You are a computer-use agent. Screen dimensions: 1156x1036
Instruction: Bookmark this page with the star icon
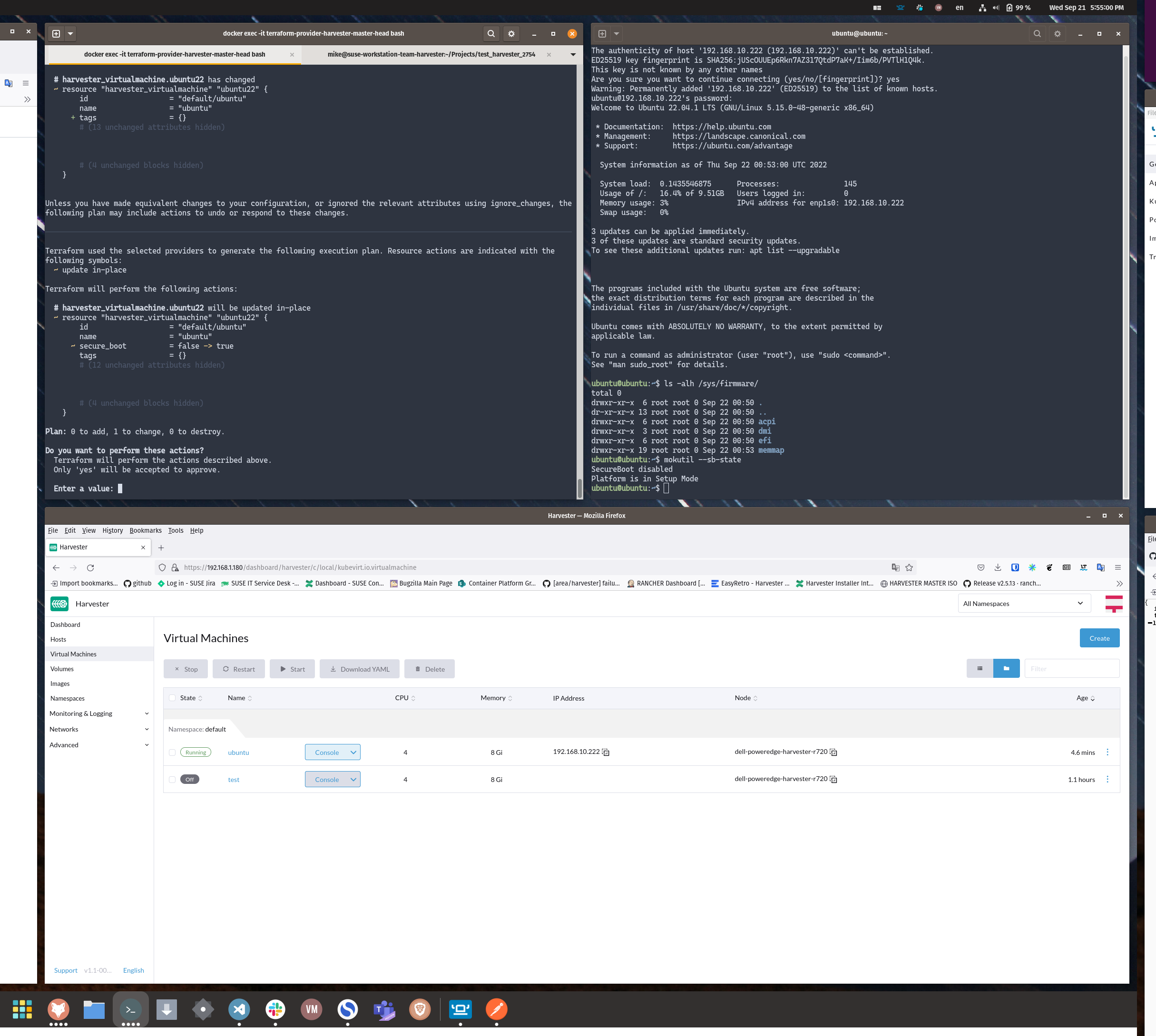pos(909,567)
